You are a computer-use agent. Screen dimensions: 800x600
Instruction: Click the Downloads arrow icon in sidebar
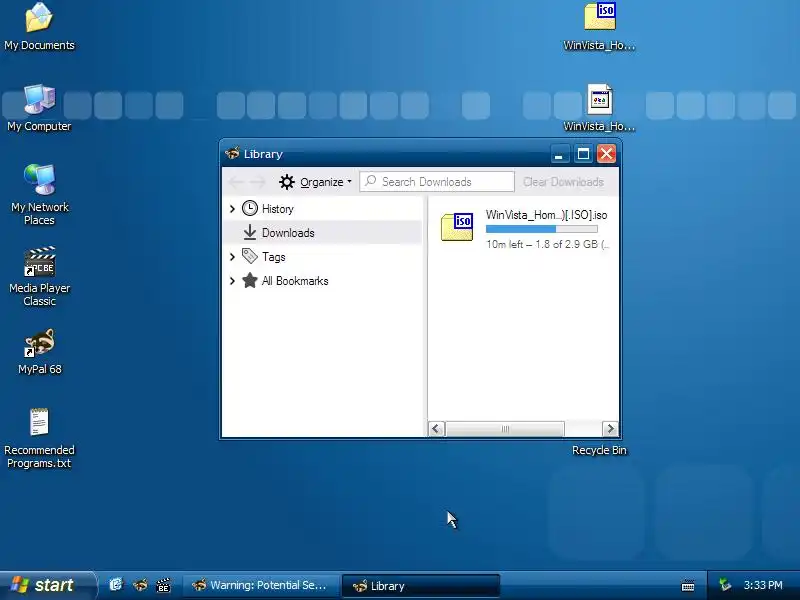click(249, 232)
